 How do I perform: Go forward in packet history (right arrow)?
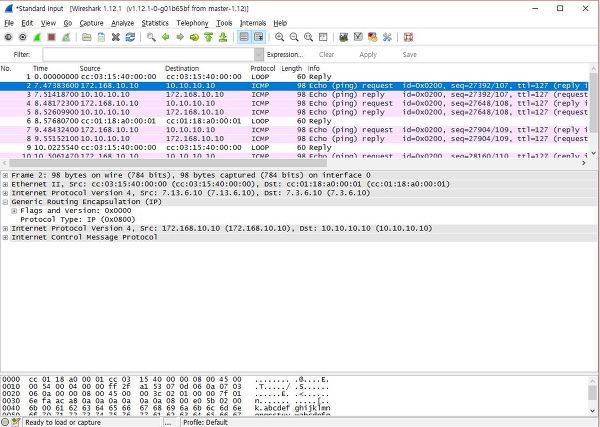[180, 37]
